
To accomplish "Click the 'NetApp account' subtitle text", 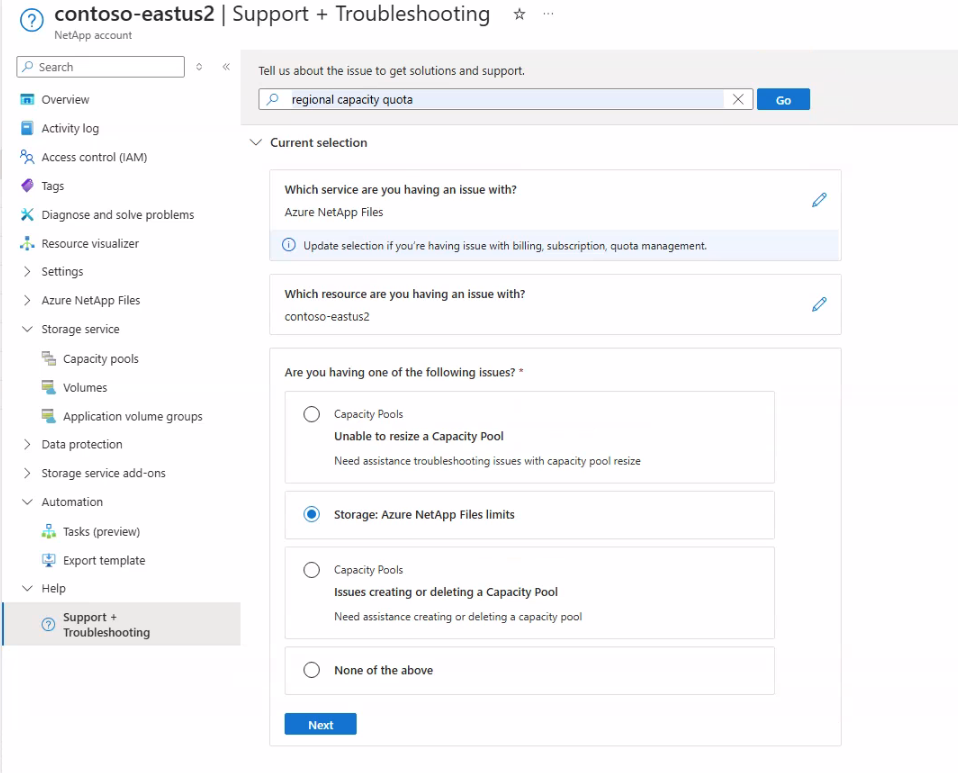I will coord(93,35).
